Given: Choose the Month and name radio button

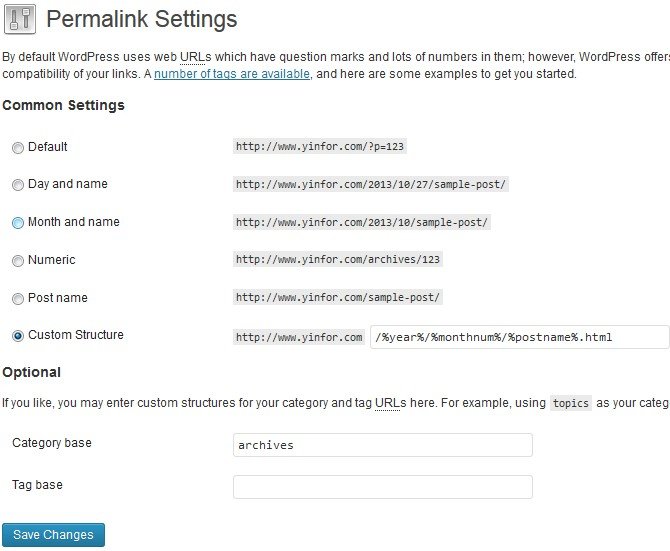Looking at the screenshot, I should click(18, 223).
